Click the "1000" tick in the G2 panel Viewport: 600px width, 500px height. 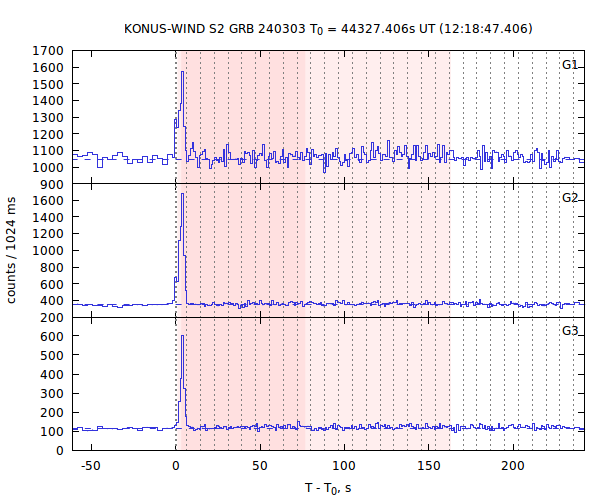tap(48, 251)
